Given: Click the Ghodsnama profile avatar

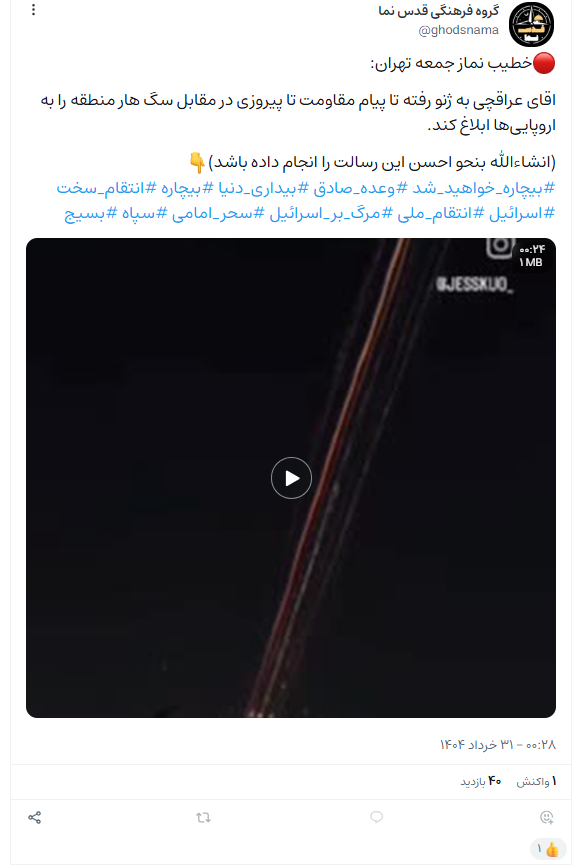Looking at the screenshot, I should click(531, 24).
